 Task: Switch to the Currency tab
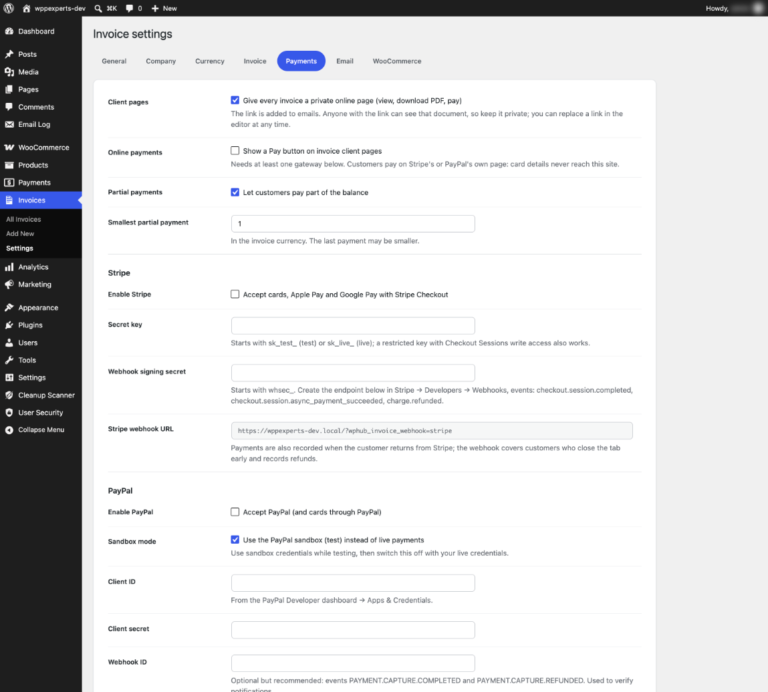coord(210,61)
